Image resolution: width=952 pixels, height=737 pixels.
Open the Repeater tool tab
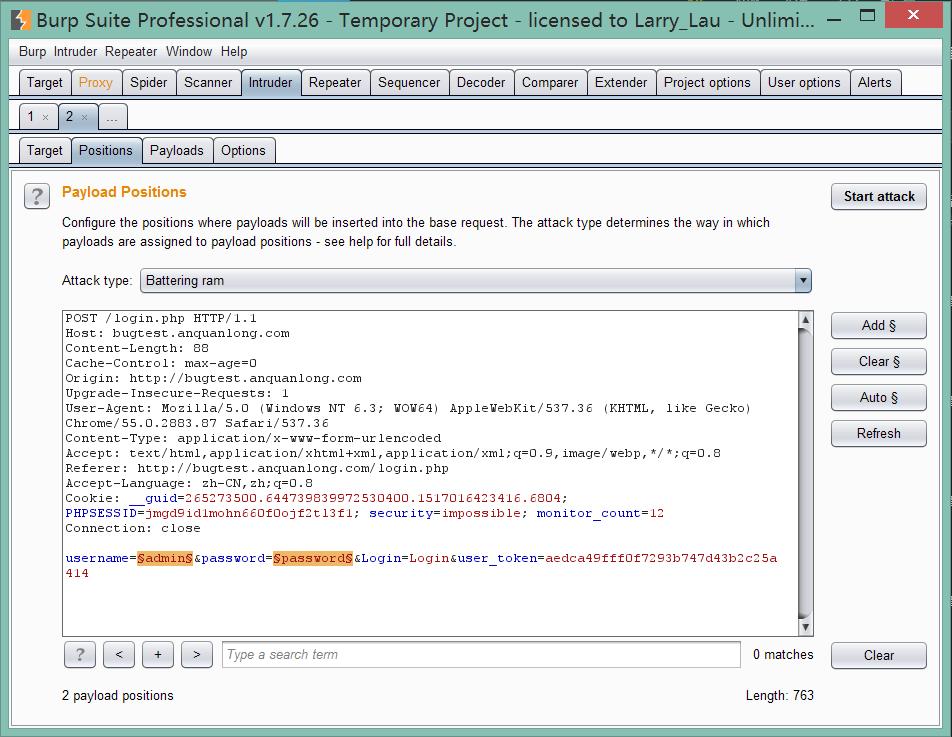tap(334, 83)
